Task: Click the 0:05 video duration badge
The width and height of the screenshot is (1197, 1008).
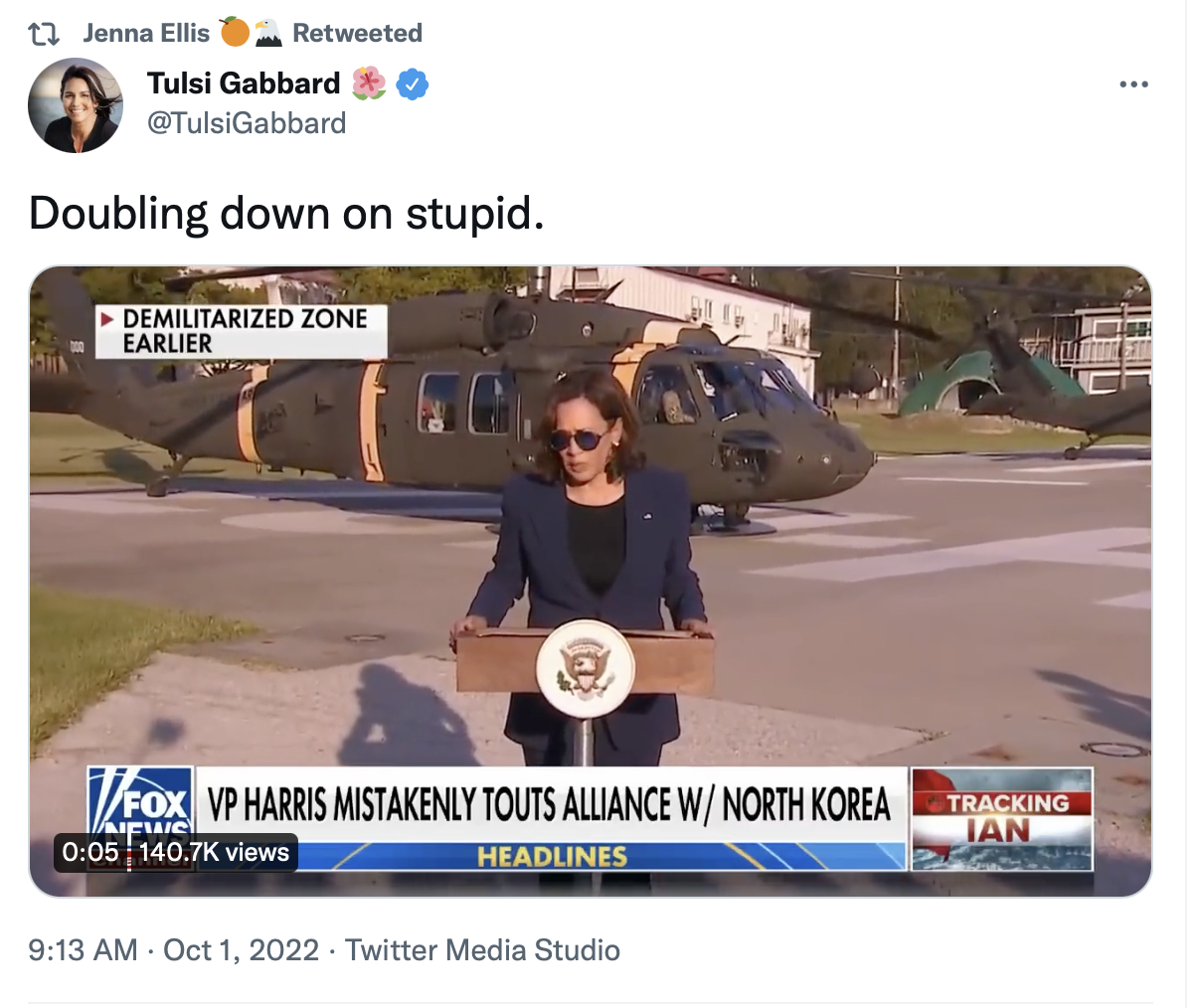Action: coord(90,852)
